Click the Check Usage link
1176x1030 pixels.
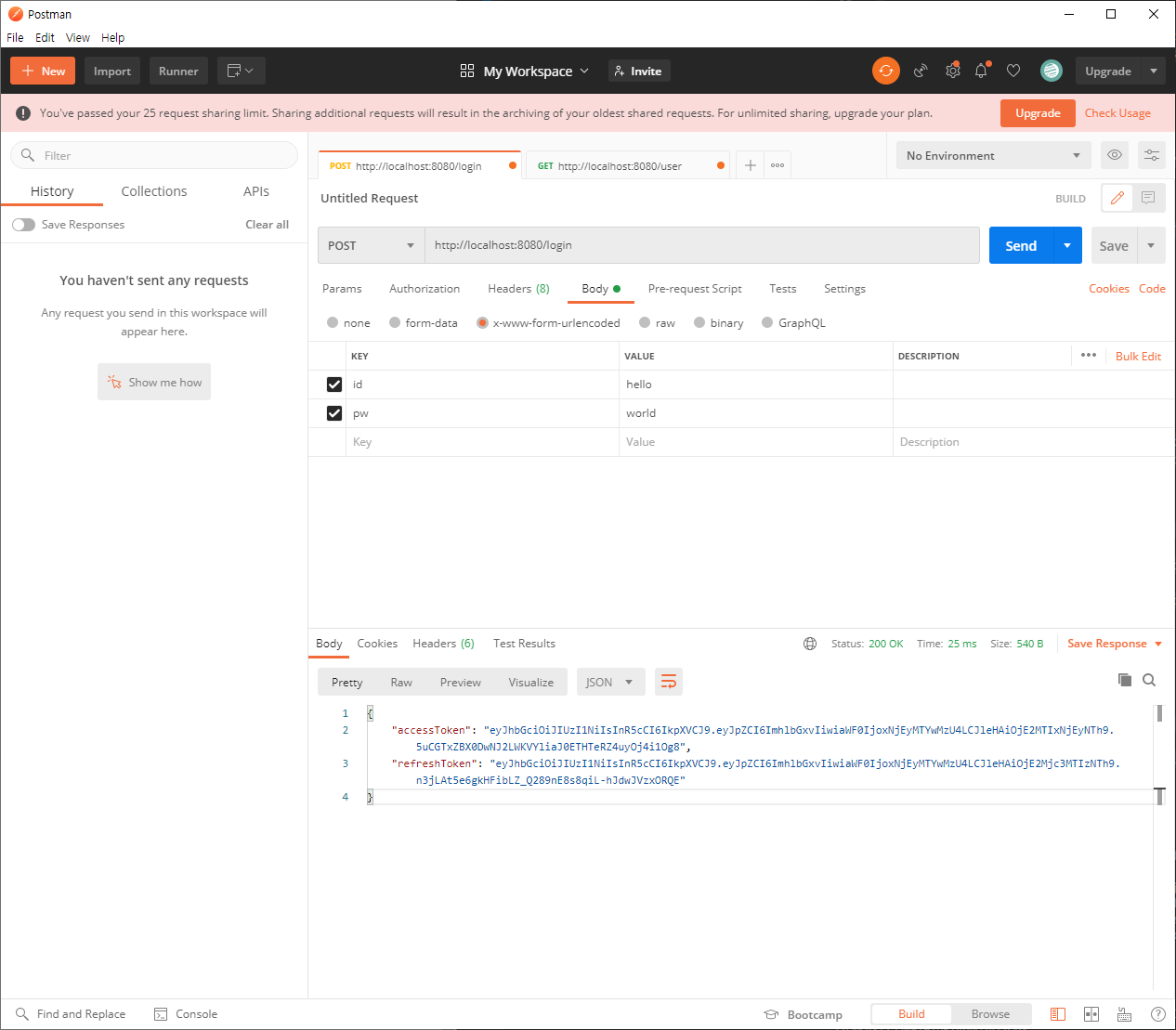coord(1117,113)
